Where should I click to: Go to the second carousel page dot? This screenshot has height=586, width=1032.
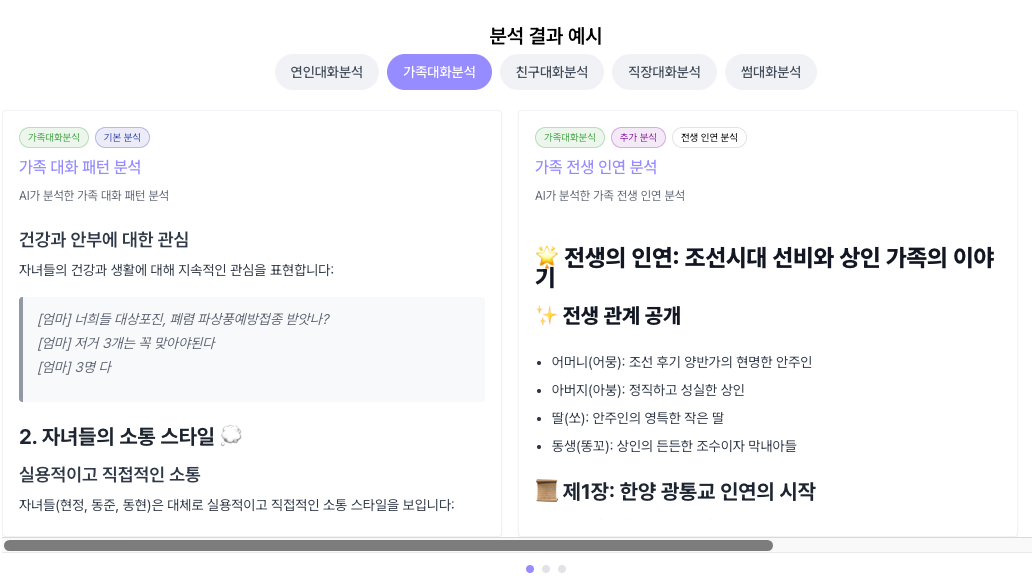(x=546, y=569)
